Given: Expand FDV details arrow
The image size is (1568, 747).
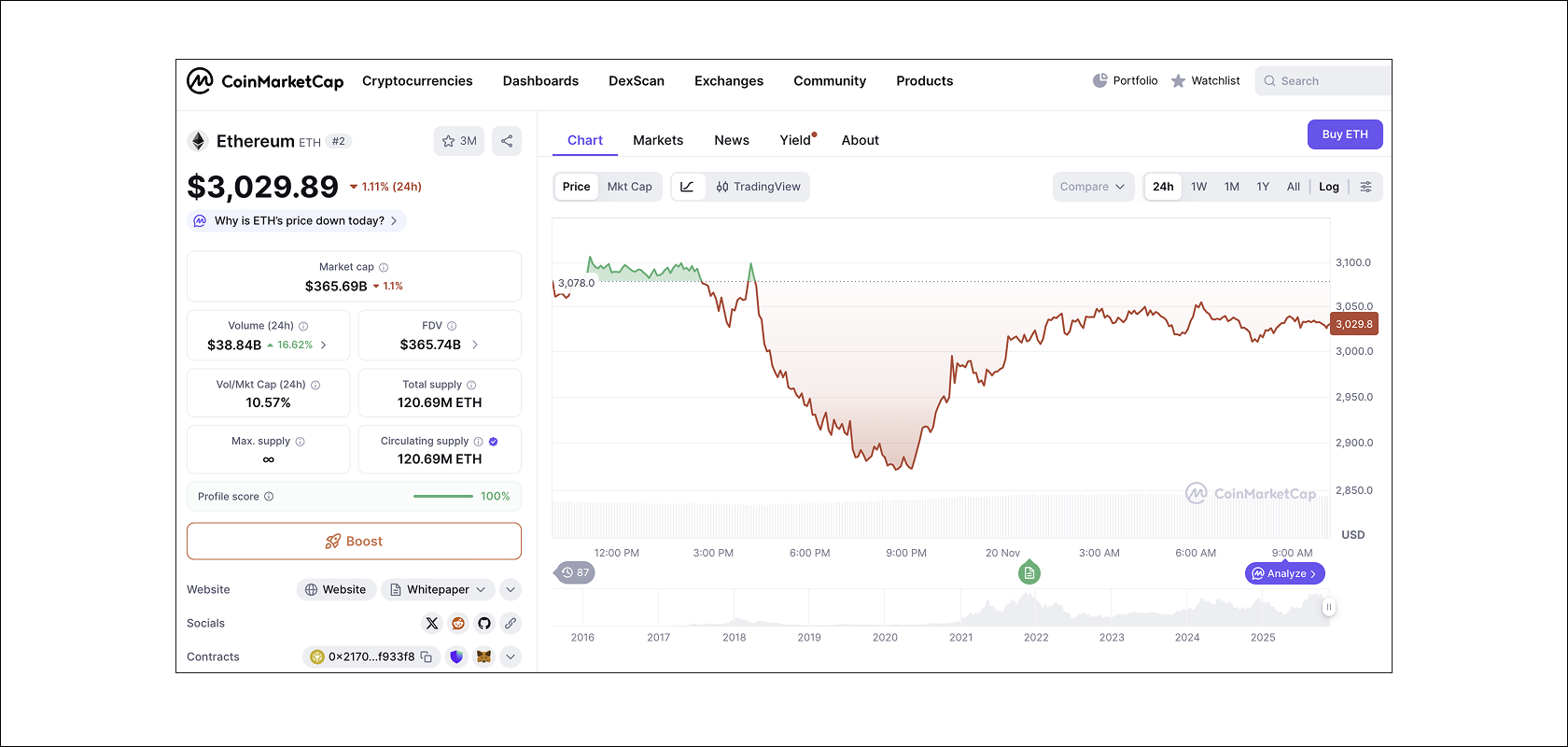Looking at the screenshot, I should (475, 345).
